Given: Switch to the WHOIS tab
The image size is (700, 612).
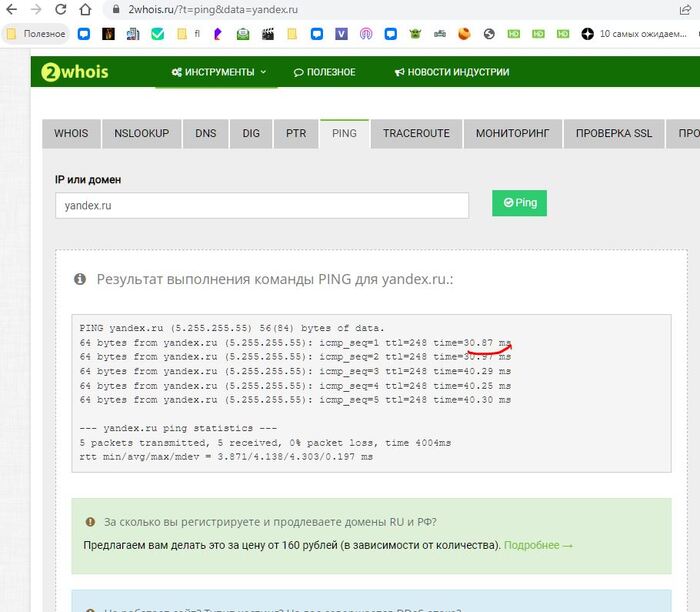Looking at the screenshot, I should tap(71, 133).
